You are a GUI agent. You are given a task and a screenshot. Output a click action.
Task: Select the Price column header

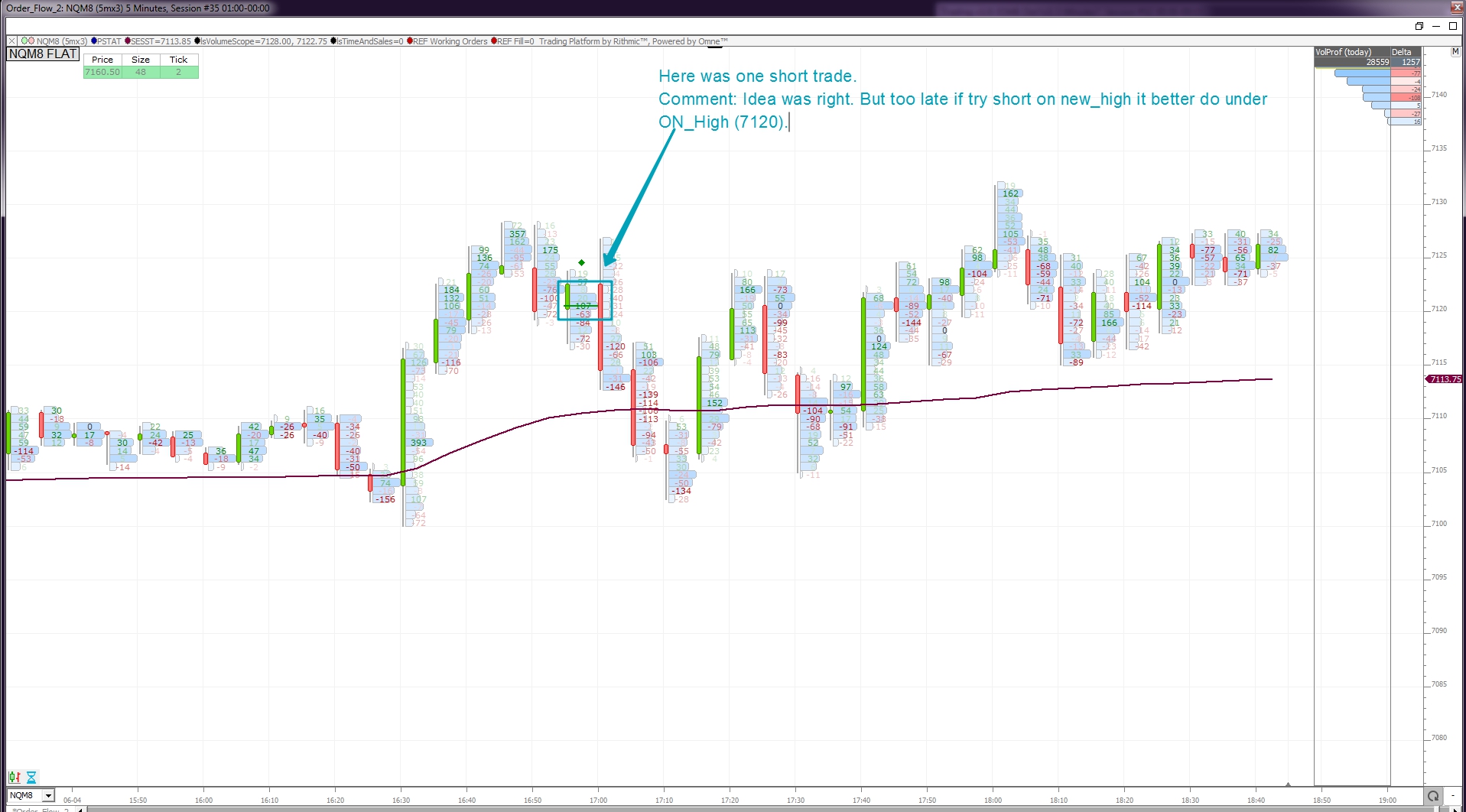tap(102, 60)
